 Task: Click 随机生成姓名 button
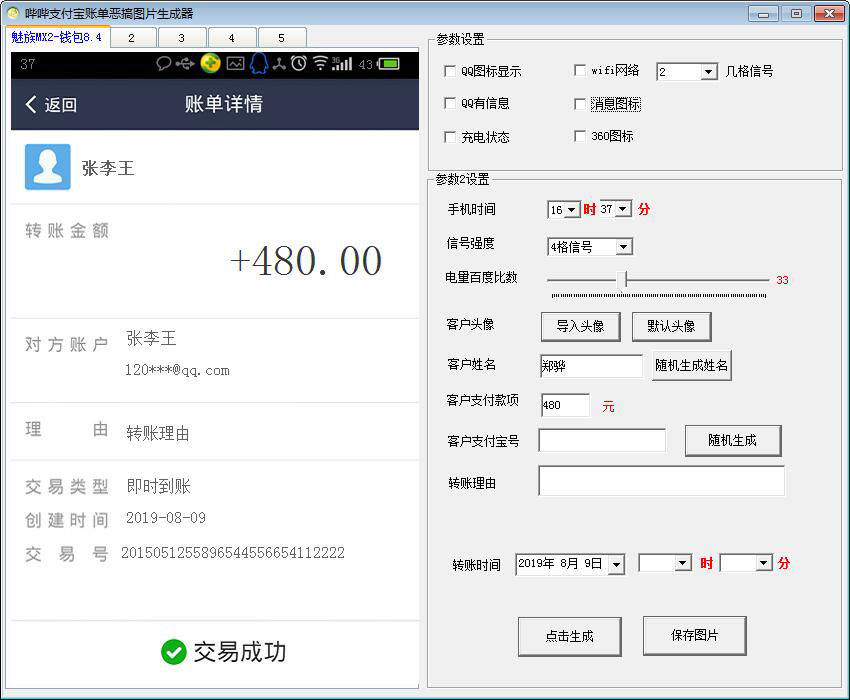[x=691, y=365]
